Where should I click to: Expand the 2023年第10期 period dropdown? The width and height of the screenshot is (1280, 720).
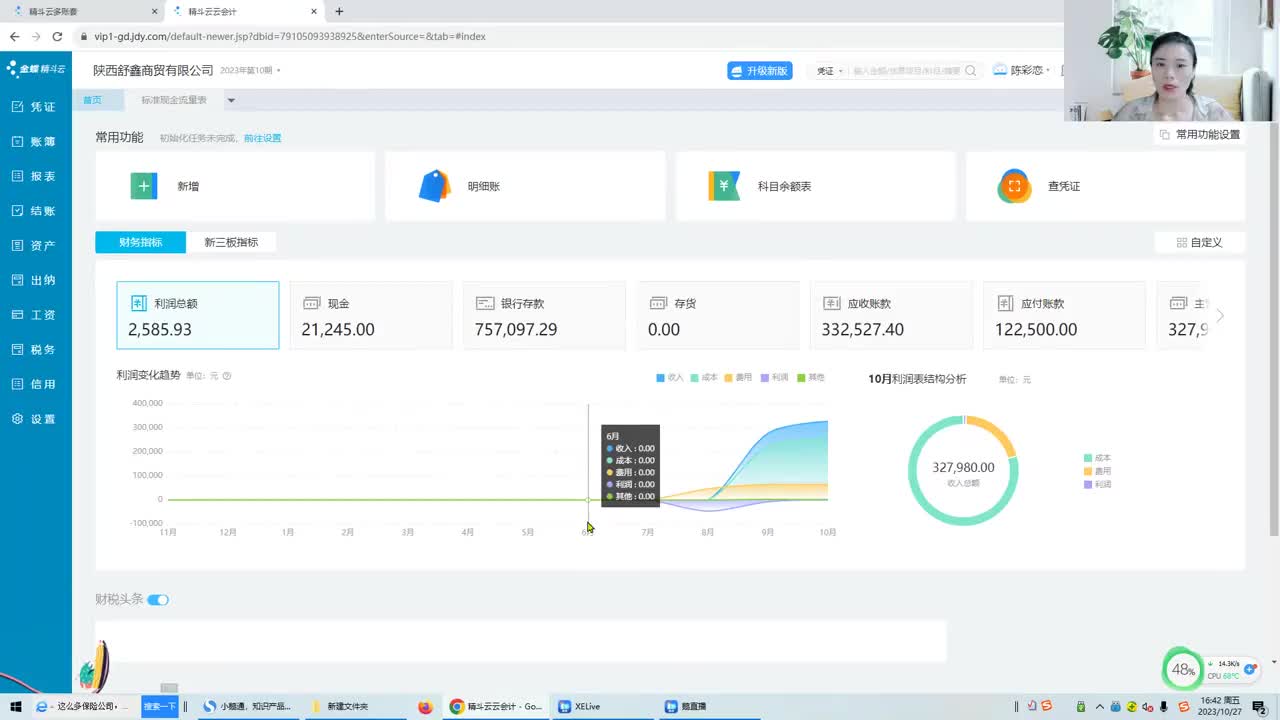[250, 71]
